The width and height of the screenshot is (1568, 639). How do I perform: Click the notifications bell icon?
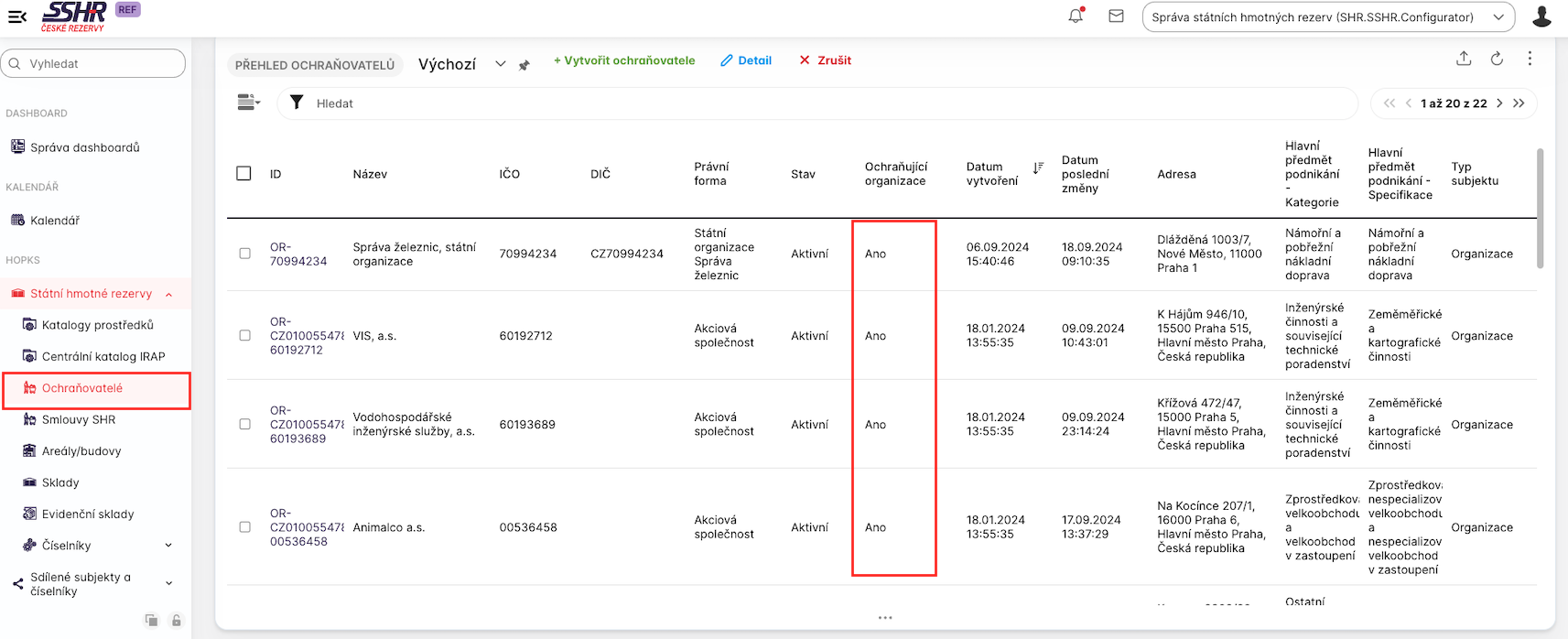[1076, 16]
